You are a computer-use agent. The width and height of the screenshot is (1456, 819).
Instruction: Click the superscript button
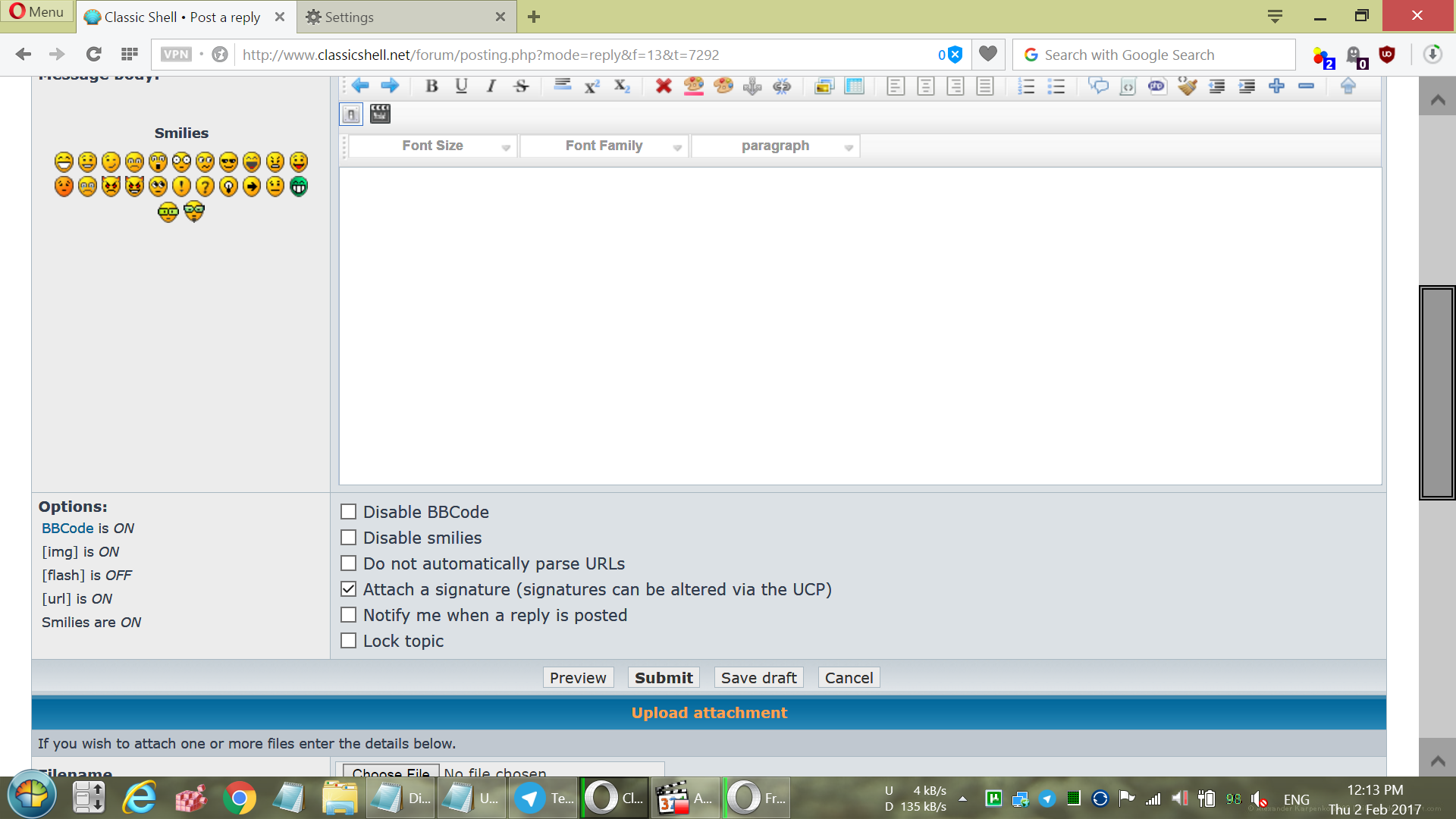coord(592,86)
